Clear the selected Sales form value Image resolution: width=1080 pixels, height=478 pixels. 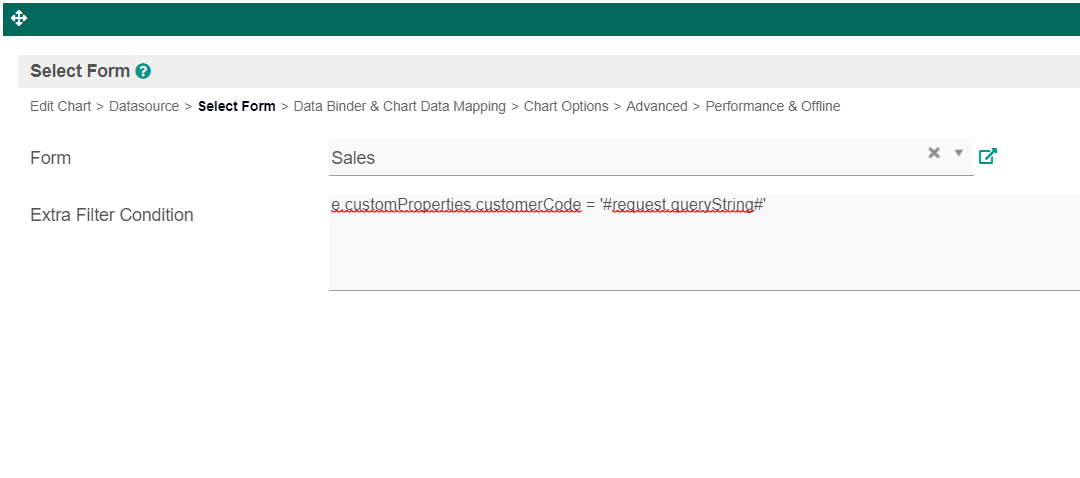pyautogui.click(x=934, y=153)
